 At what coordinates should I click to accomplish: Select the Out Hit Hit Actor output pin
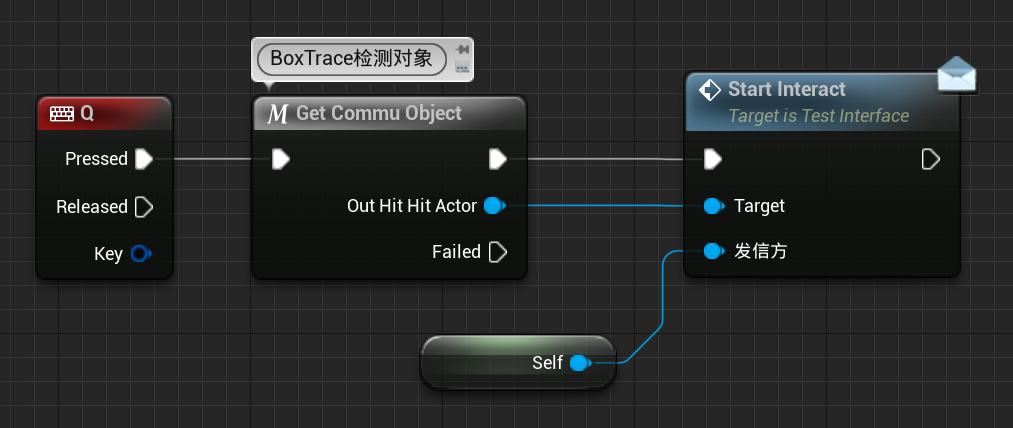[x=495, y=206]
